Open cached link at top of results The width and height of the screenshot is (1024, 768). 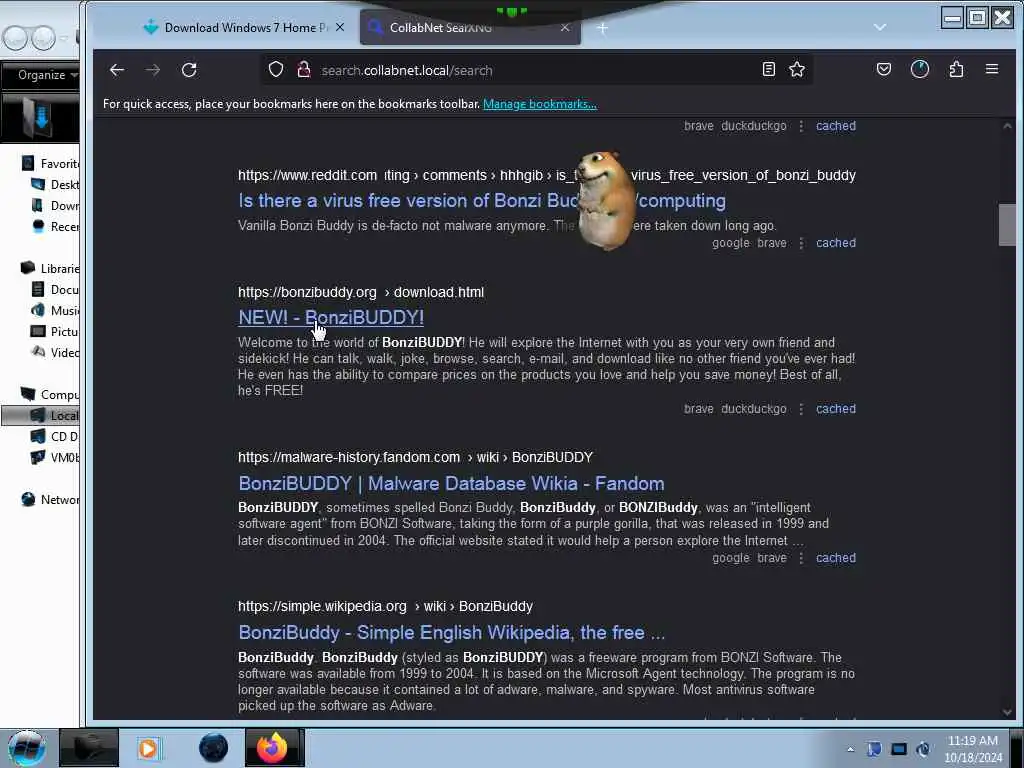[x=835, y=126]
